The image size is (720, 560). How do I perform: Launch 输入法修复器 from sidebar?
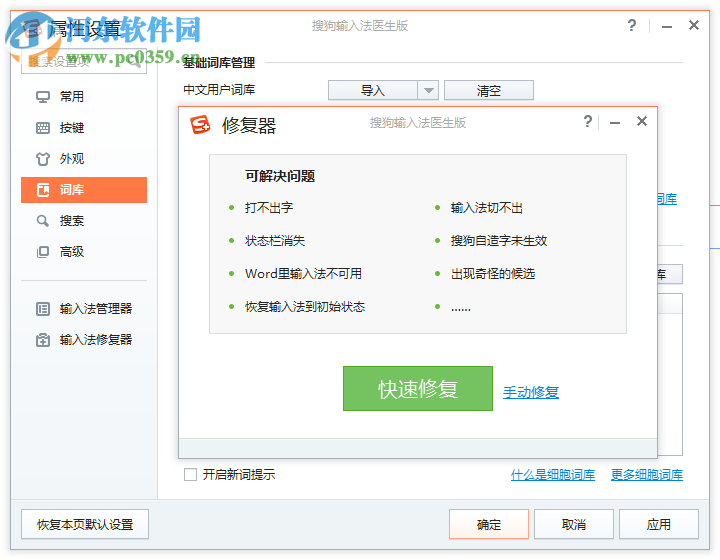click(x=84, y=340)
